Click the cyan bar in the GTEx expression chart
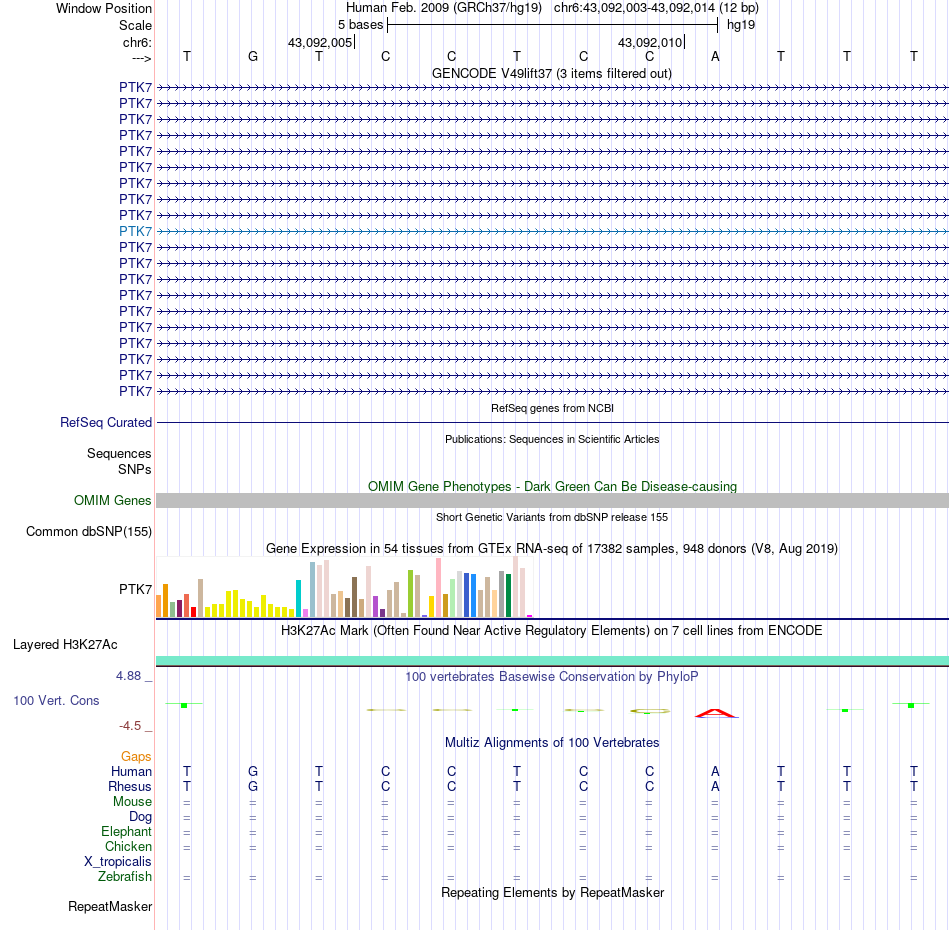The width and height of the screenshot is (950, 930). (298, 599)
